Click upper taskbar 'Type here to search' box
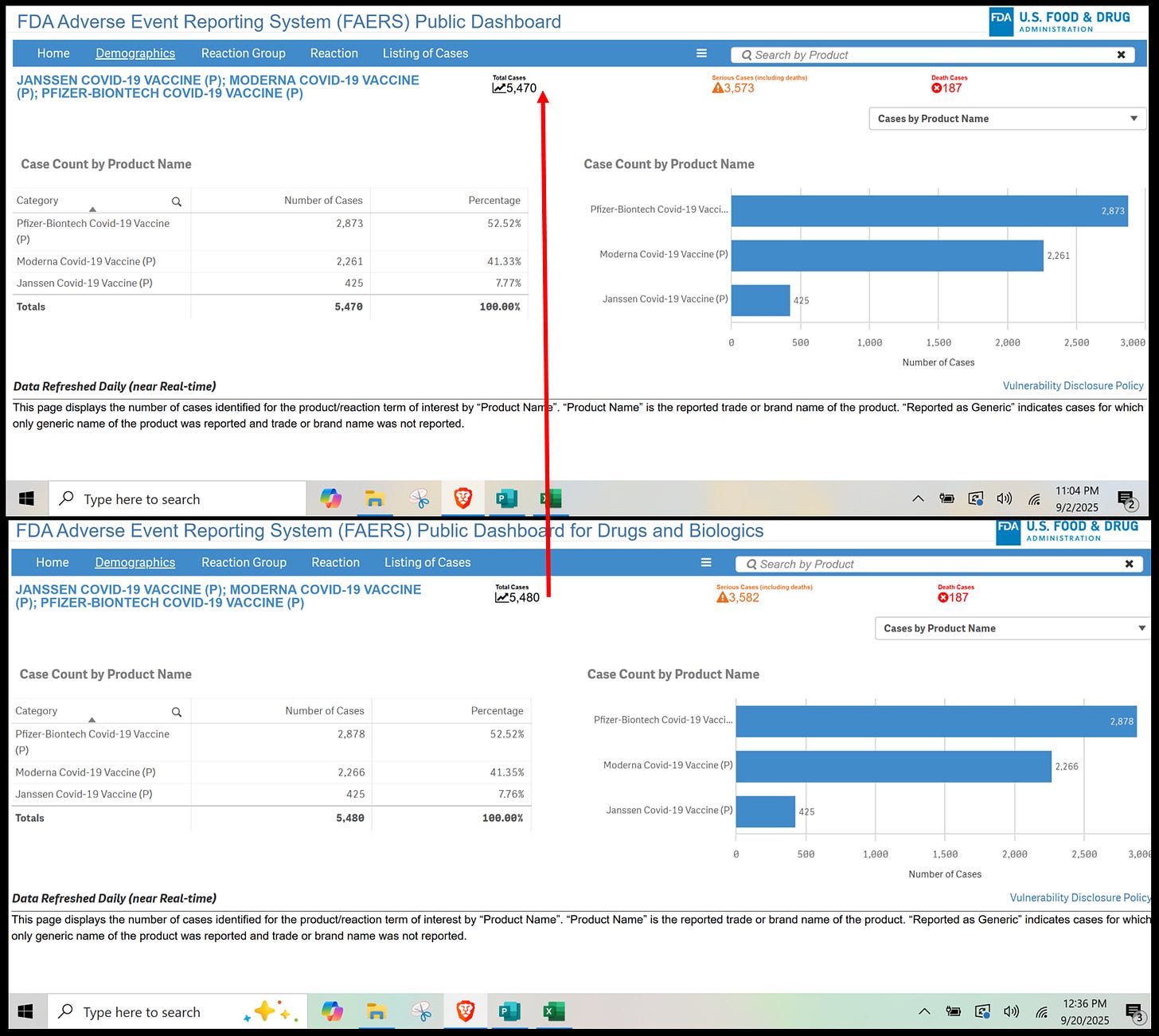The width and height of the screenshot is (1159, 1036). [178, 499]
